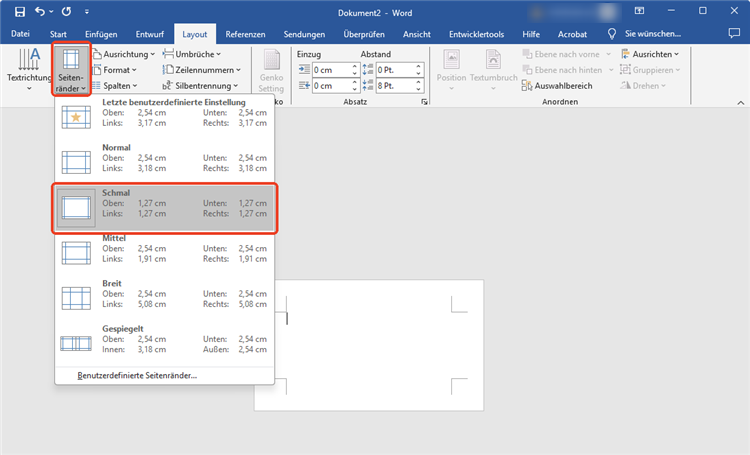Switch to the Einfügen tab

pos(101,34)
